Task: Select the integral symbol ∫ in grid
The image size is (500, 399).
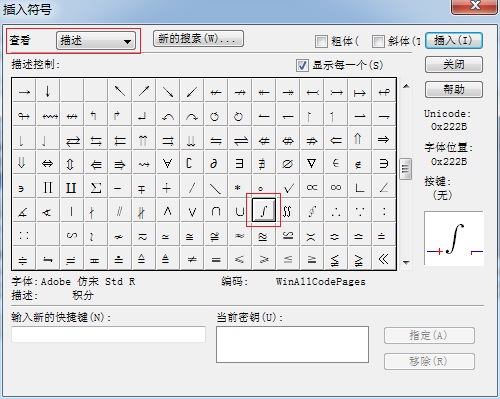Action: tap(264, 210)
